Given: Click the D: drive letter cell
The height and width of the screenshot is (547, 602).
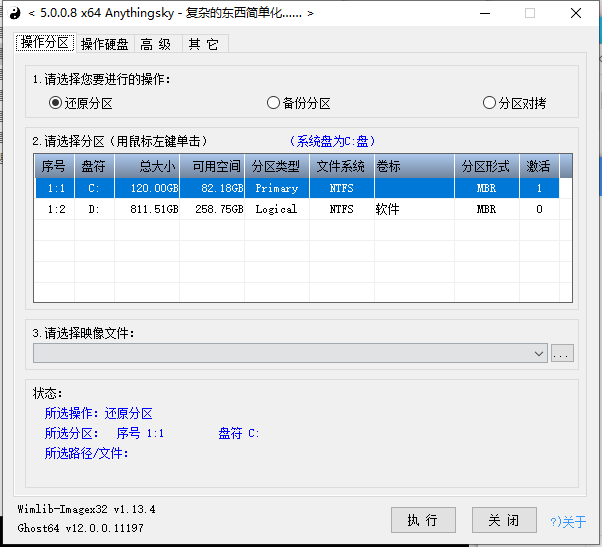Looking at the screenshot, I should click(94, 209).
